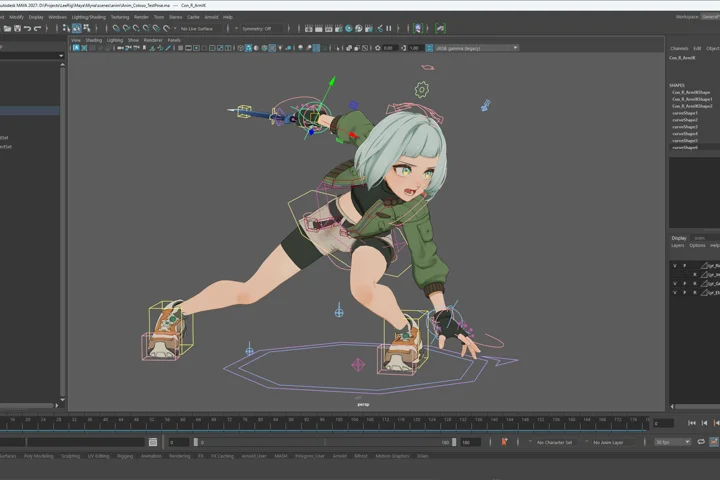The image size is (720, 480).
Task: Open the Help menu
Action: pyautogui.click(x=228, y=17)
